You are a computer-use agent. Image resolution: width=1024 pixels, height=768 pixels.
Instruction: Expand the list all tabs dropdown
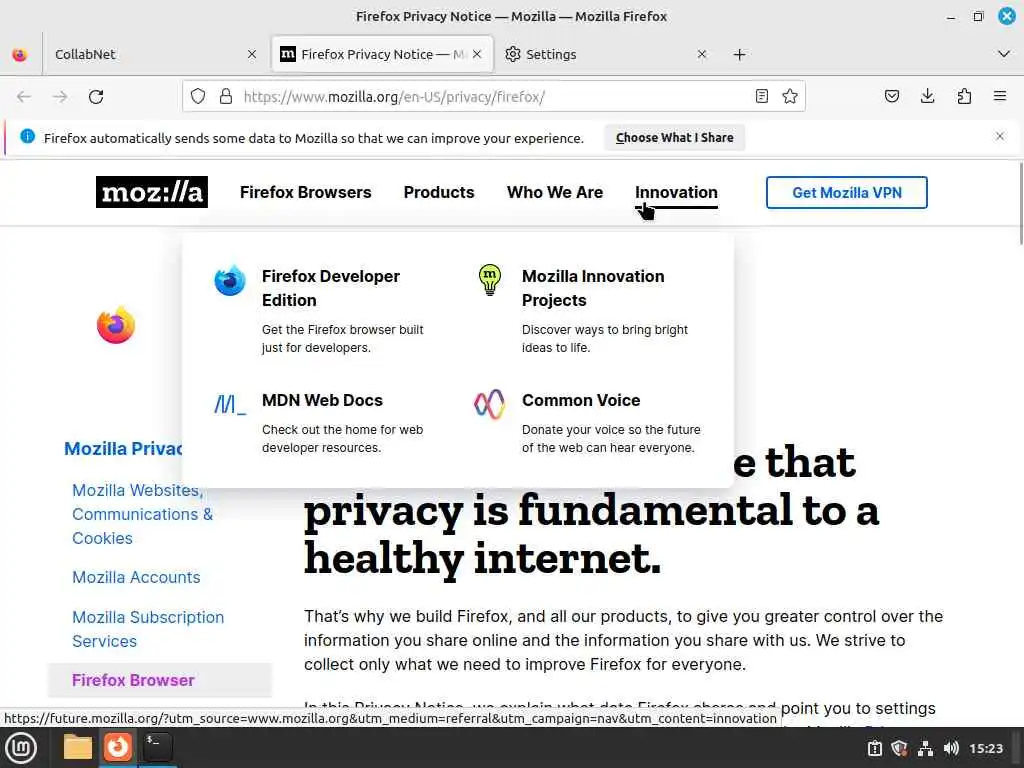1004,54
